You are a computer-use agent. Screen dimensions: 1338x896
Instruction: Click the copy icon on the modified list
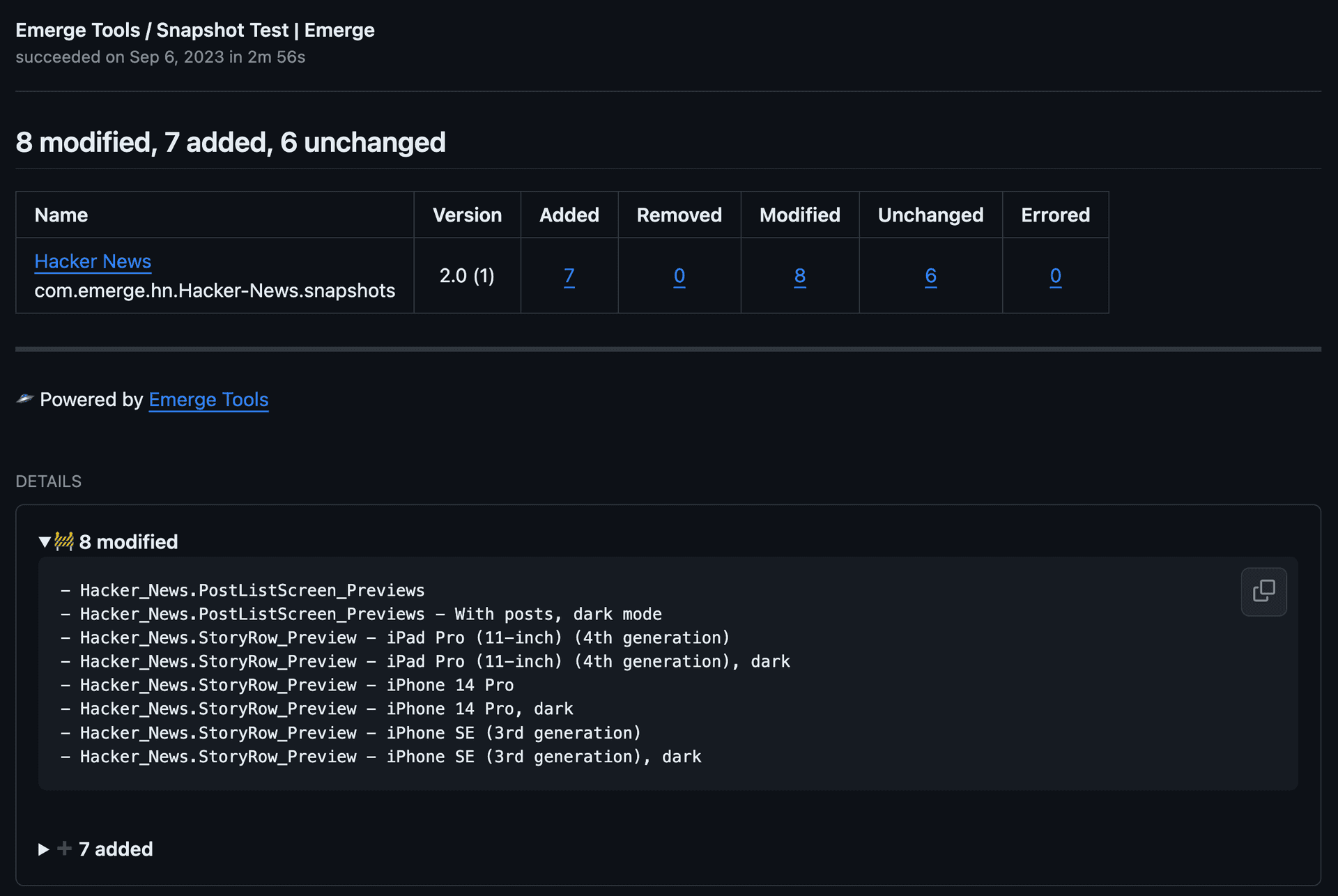coord(1263,592)
